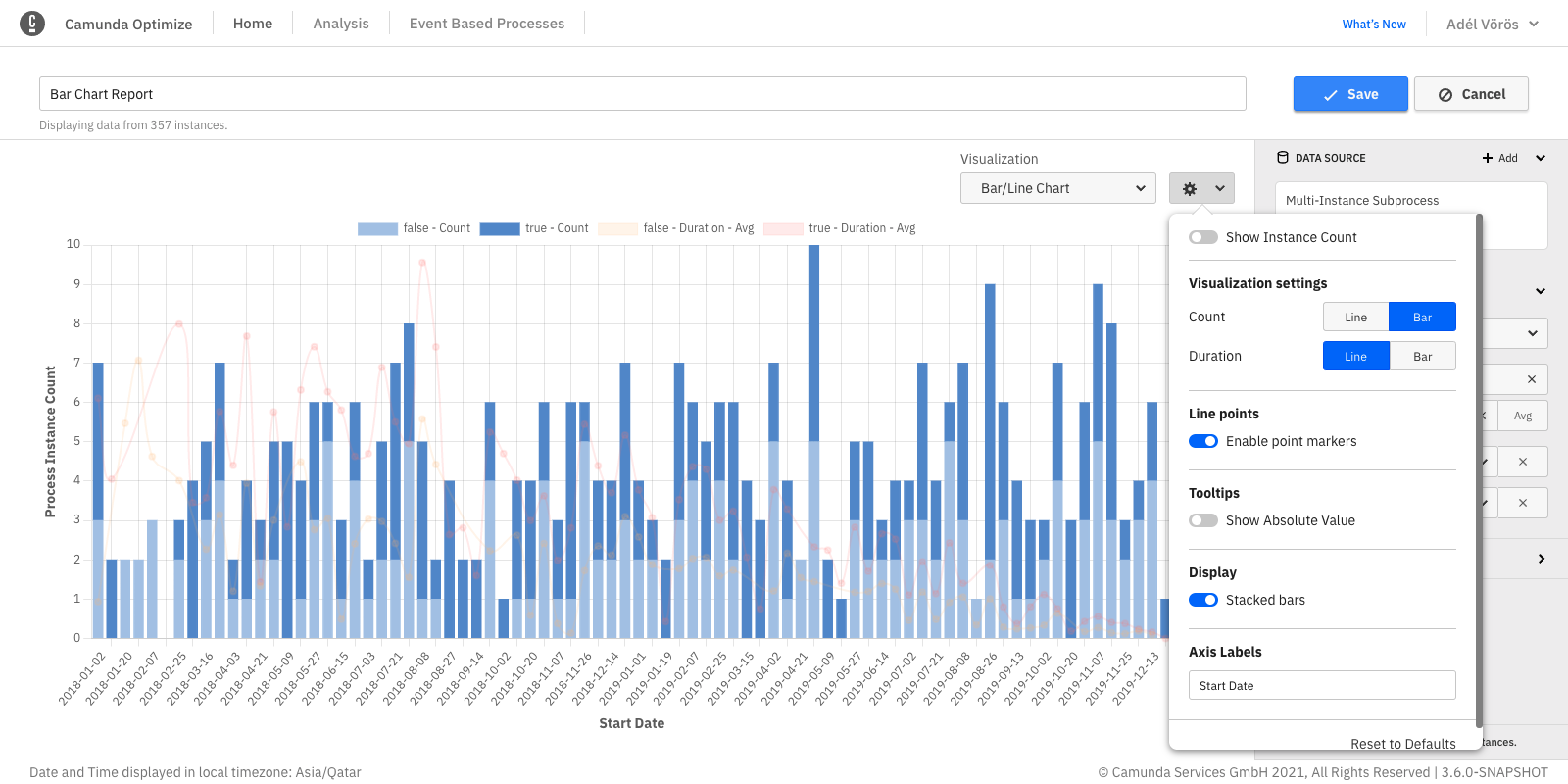Click the false - Count legend swatch
This screenshot has height=784, width=1568.
pos(377,228)
